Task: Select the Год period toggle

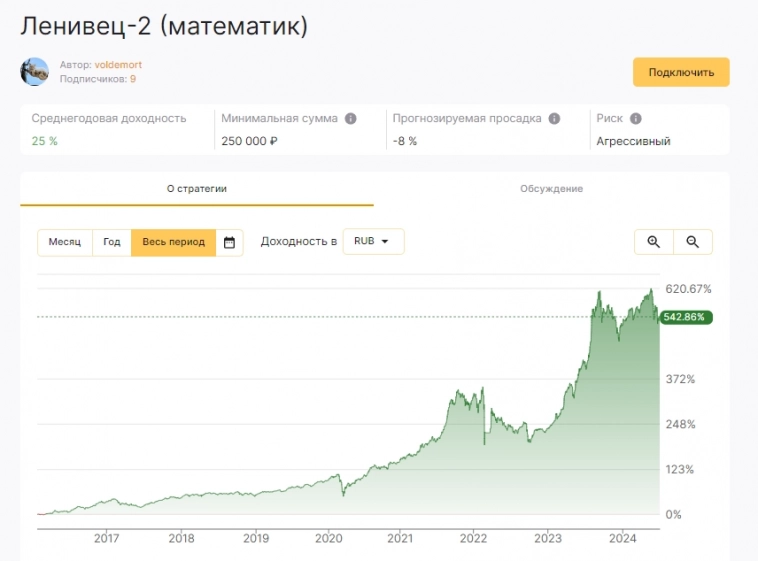Action: (112, 242)
